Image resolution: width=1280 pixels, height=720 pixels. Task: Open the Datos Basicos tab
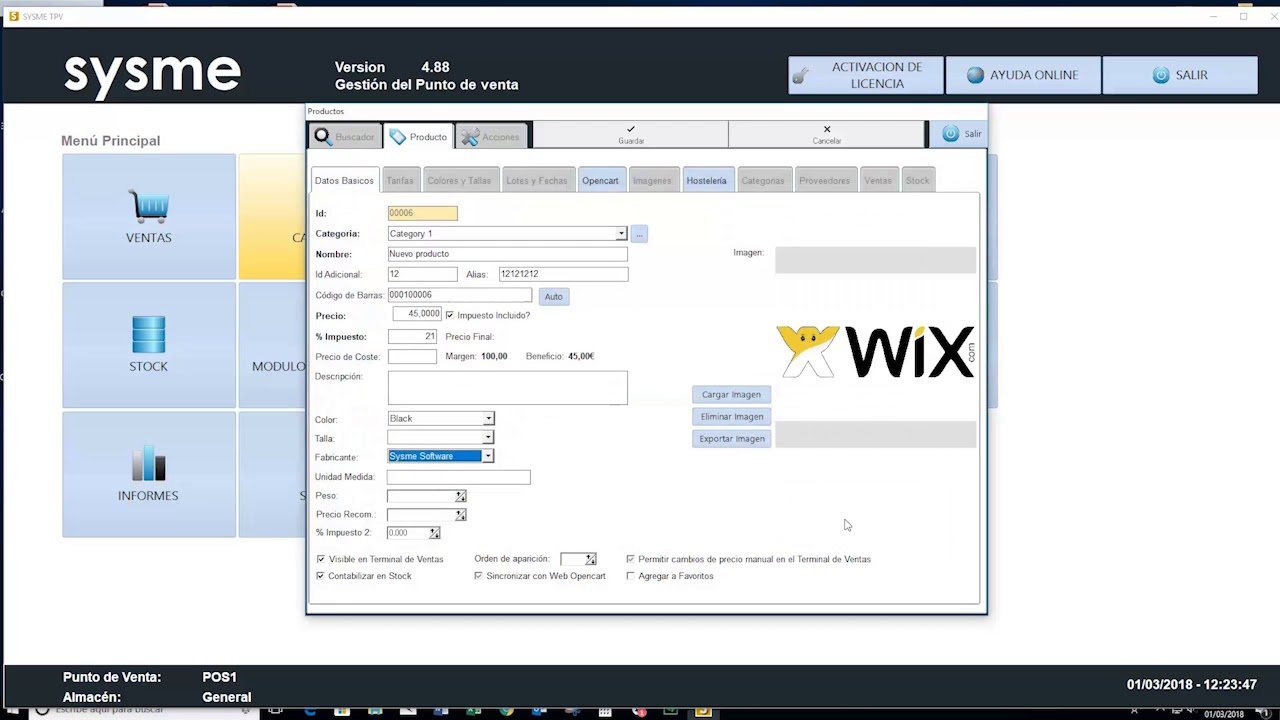[344, 180]
